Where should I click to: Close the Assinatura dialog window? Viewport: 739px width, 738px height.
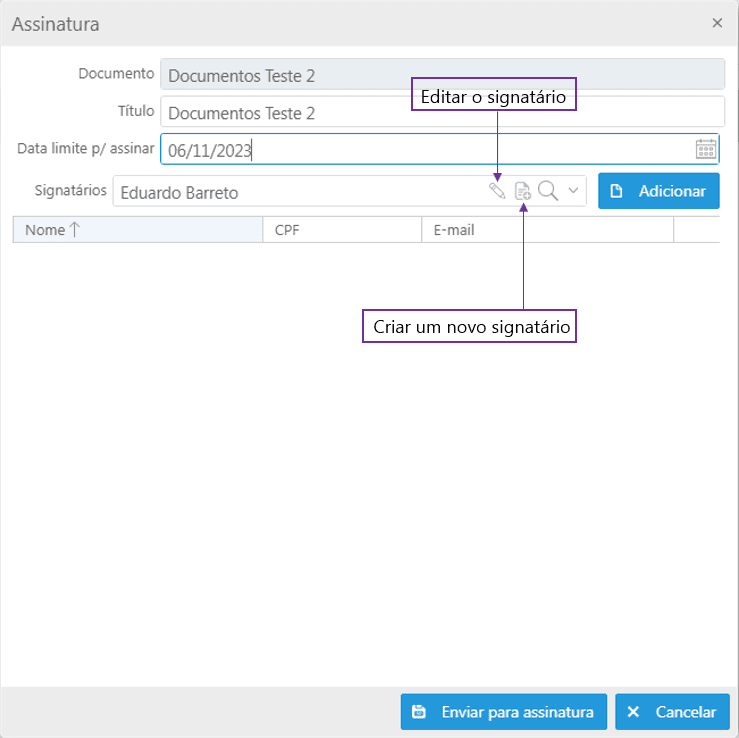(x=717, y=23)
